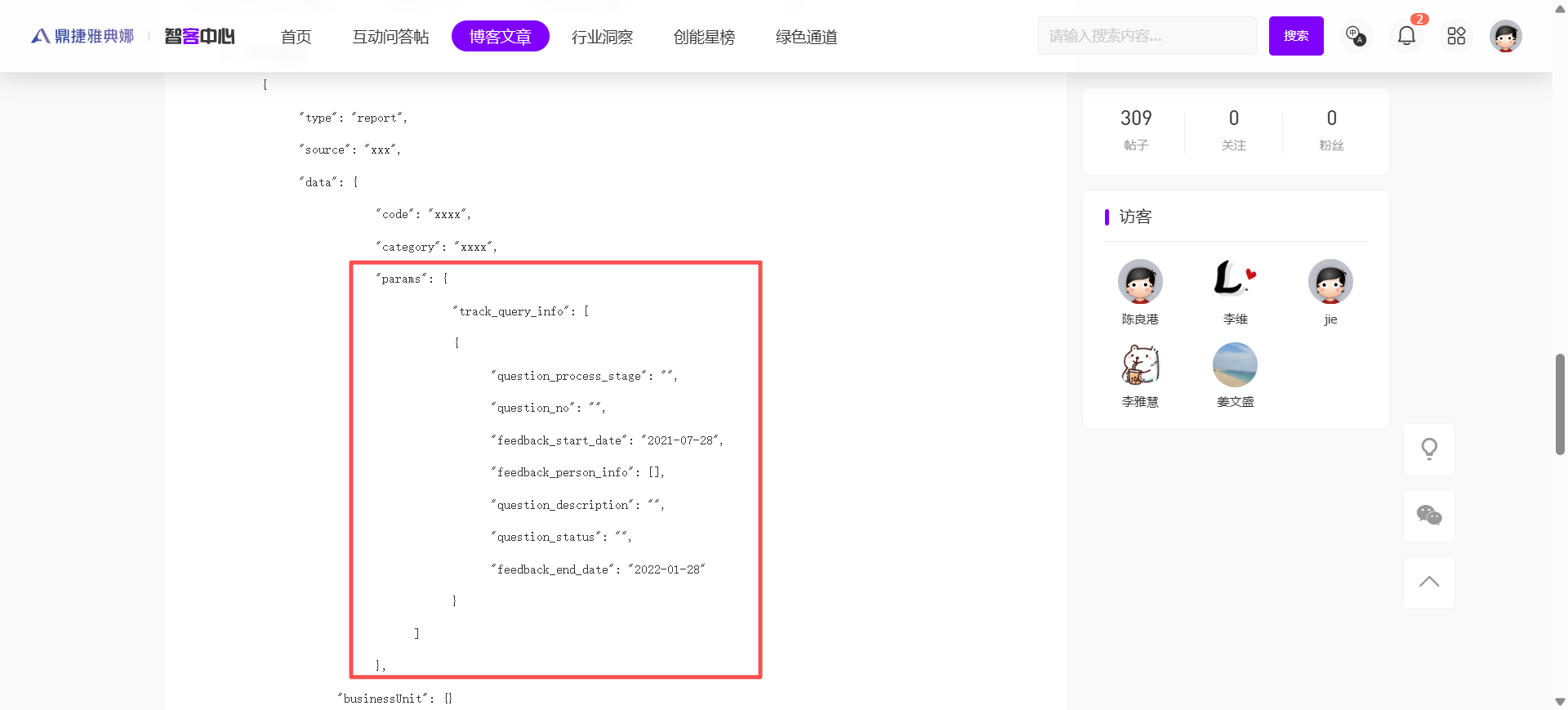1568x710 pixels.
Task: Switch to the 行业洞察 tab
Action: (x=602, y=37)
